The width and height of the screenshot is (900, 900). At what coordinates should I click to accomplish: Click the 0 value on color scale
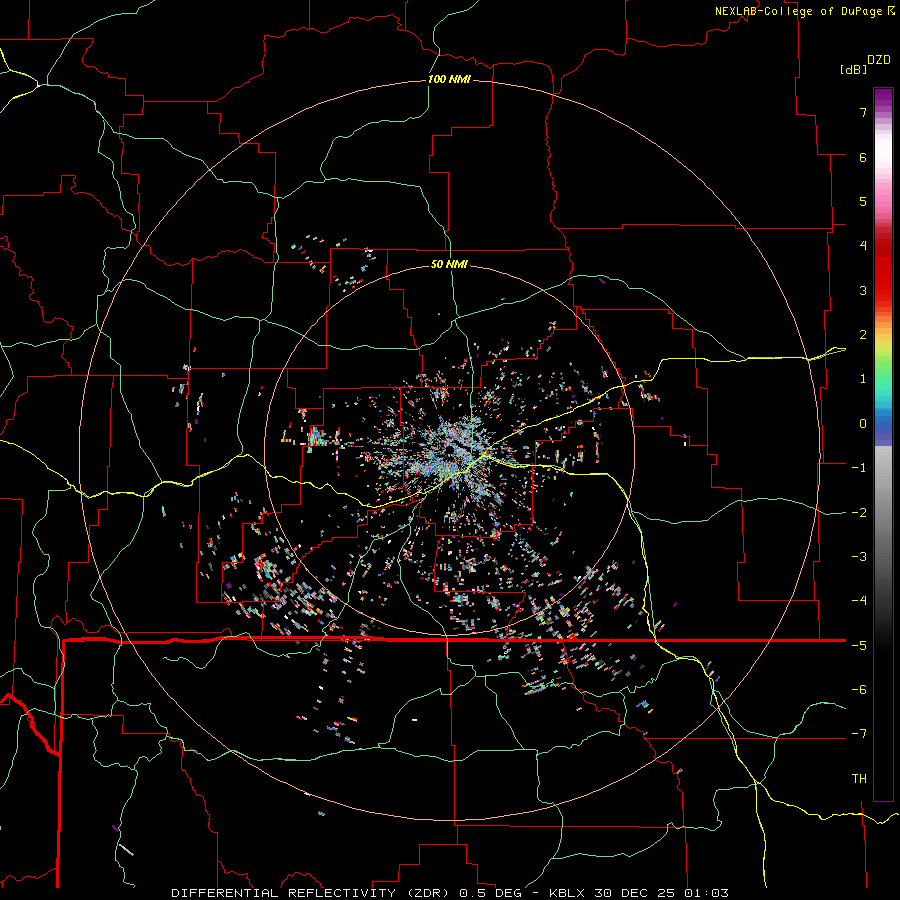863,424
